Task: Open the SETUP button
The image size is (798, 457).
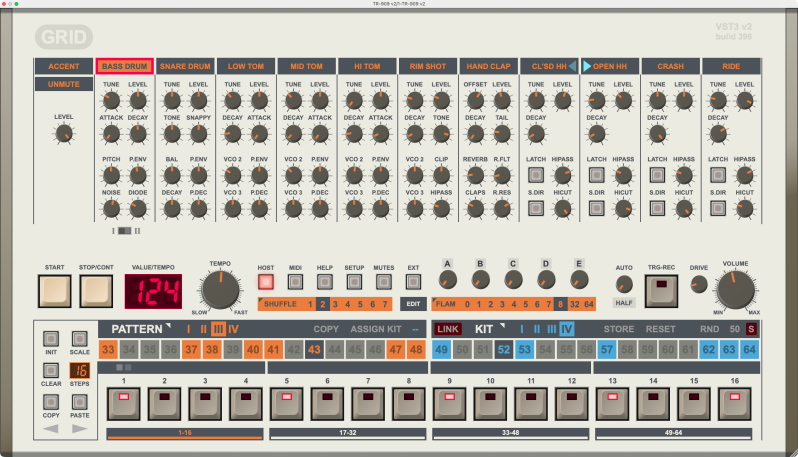Action: [354, 281]
